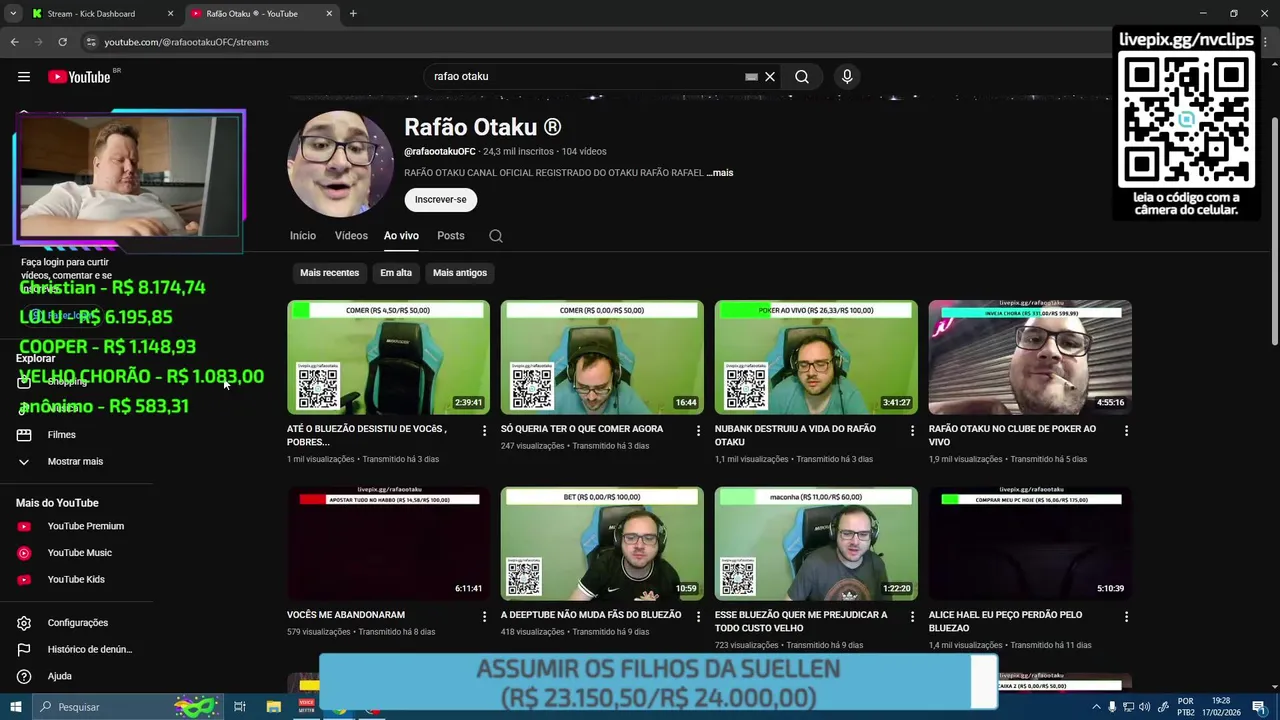Clear the search field with the X icon

click(x=770, y=77)
